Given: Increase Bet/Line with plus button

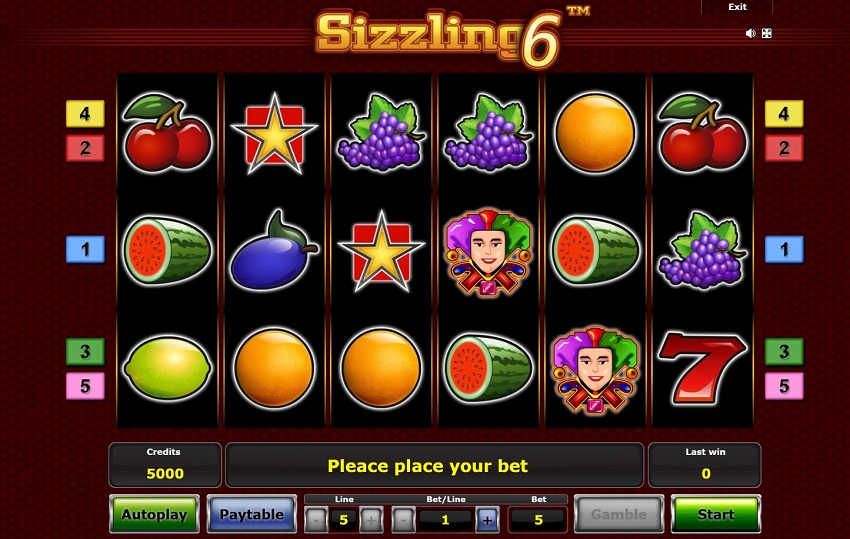Looking at the screenshot, I should point(487,521).
